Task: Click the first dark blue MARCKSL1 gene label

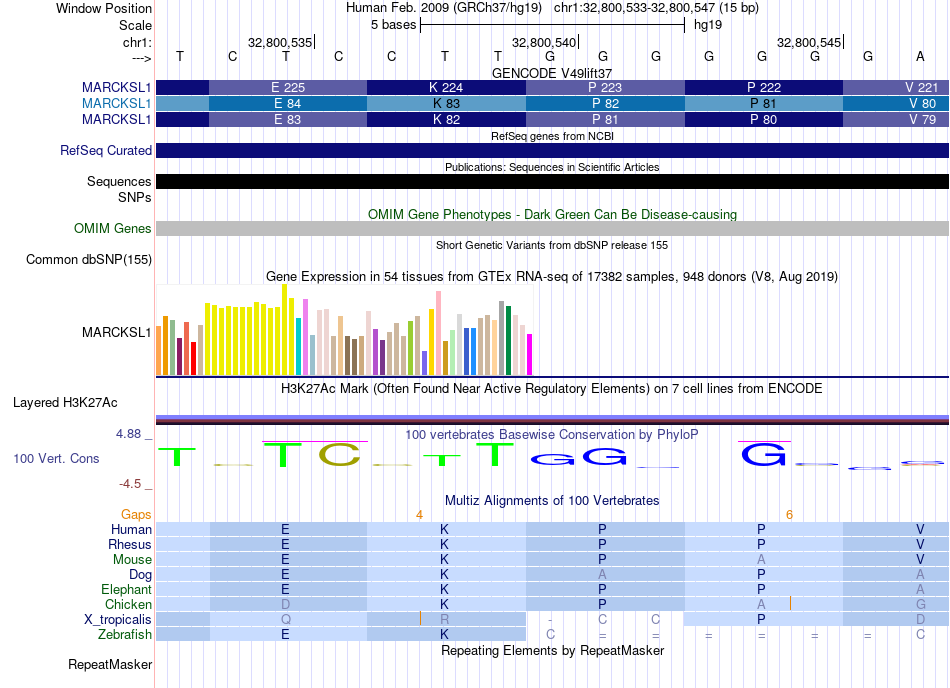Action: 116,87
